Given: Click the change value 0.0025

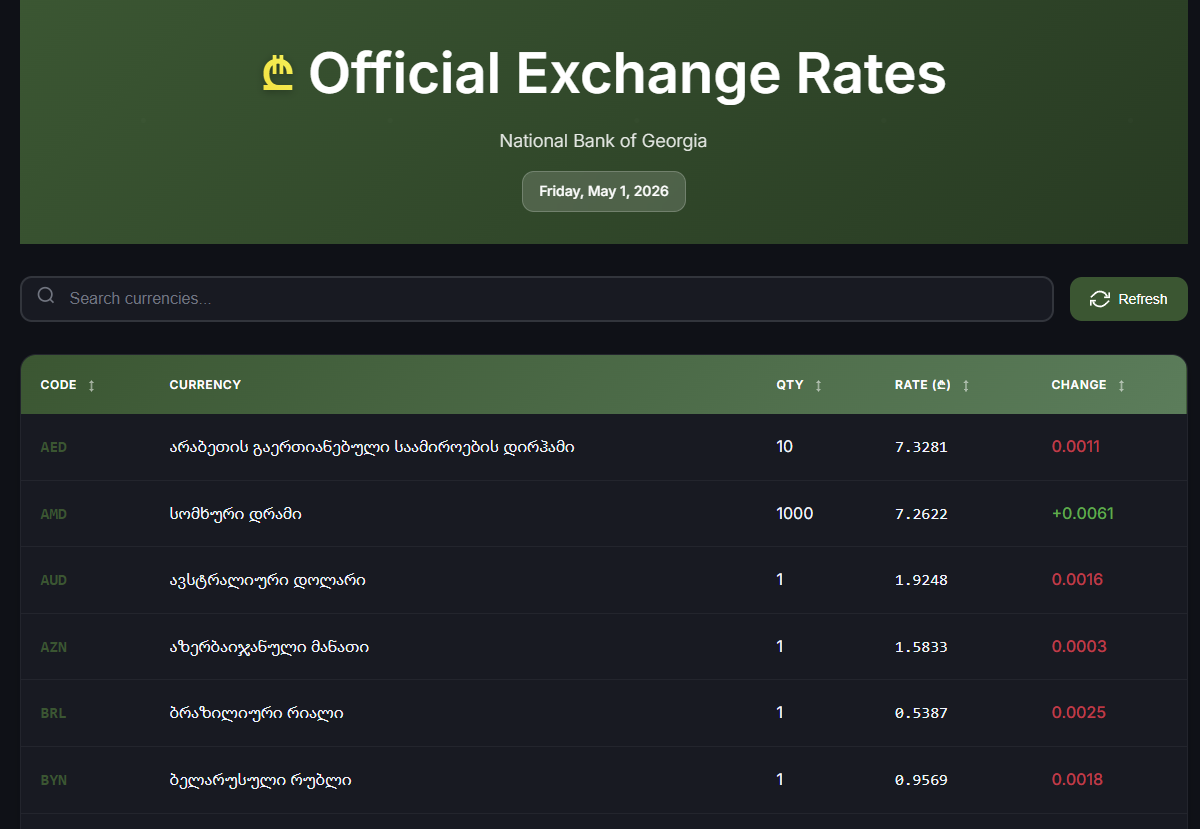Looking at the screenshot, I should 1078,713.
